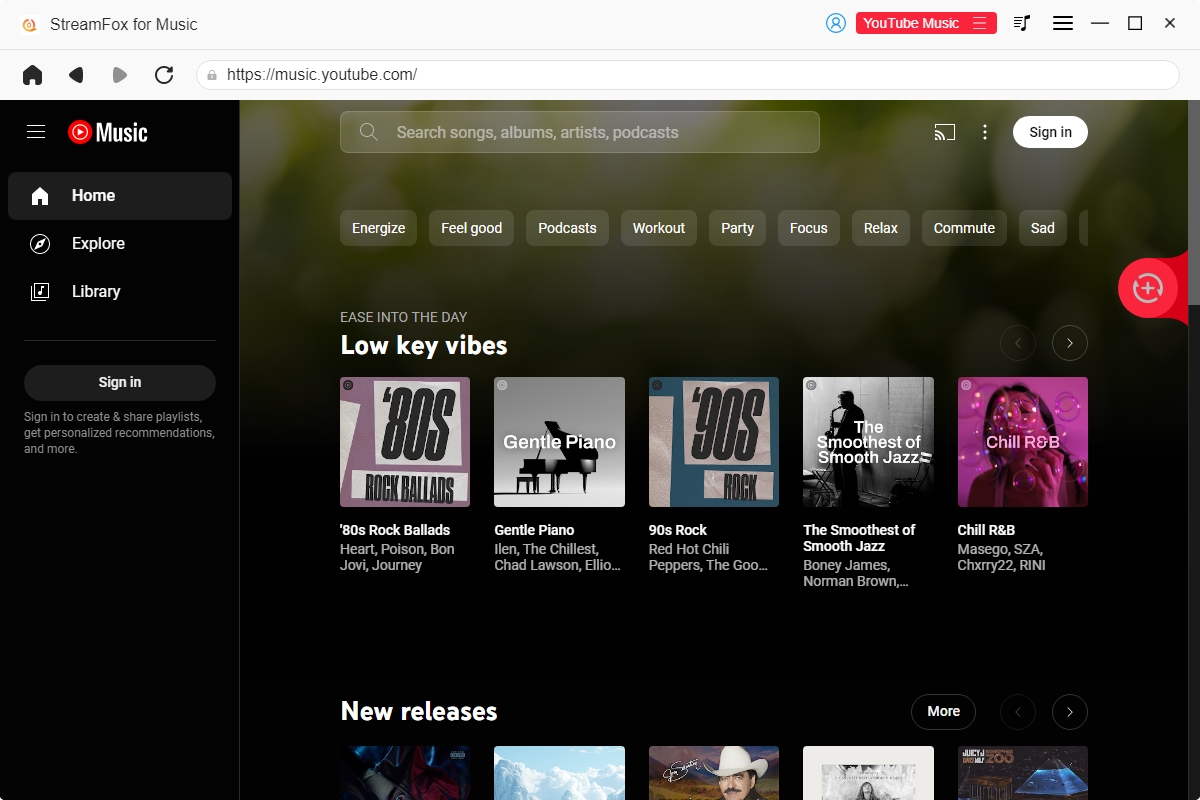Click the New releases heading

[x=419, y=711]
